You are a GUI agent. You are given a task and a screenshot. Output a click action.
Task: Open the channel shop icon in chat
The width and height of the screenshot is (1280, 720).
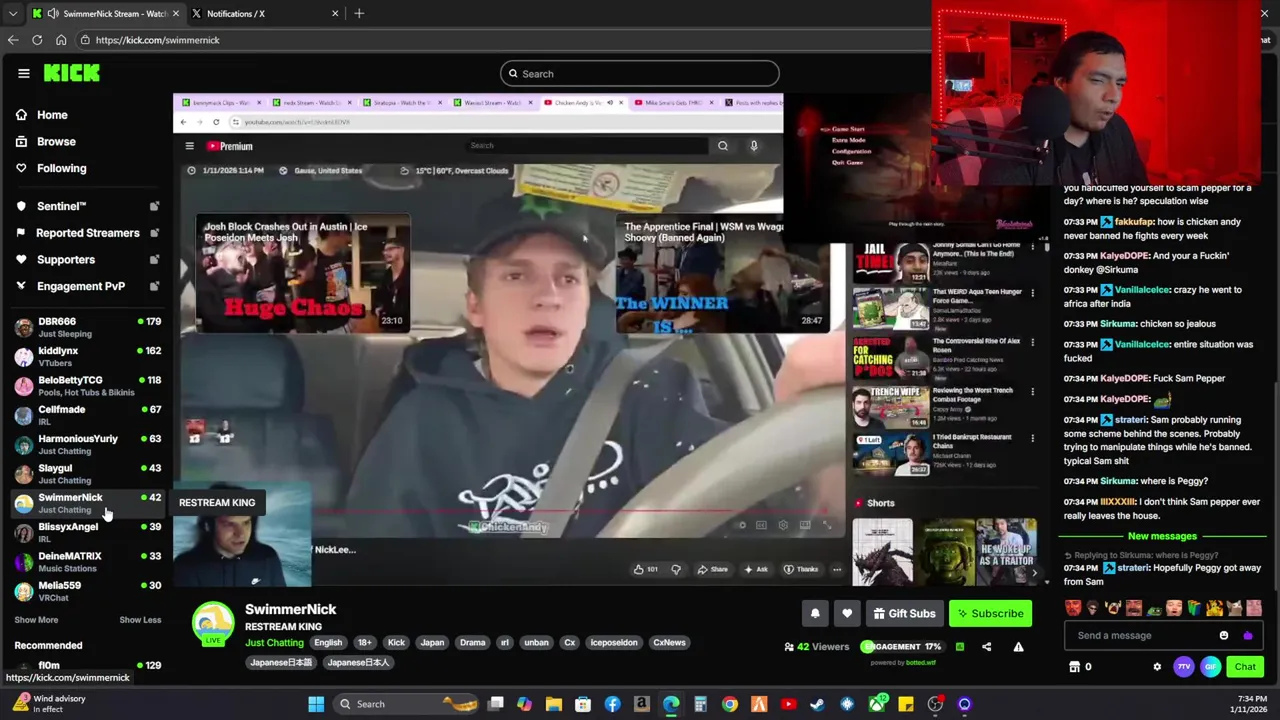[1075, 667]
